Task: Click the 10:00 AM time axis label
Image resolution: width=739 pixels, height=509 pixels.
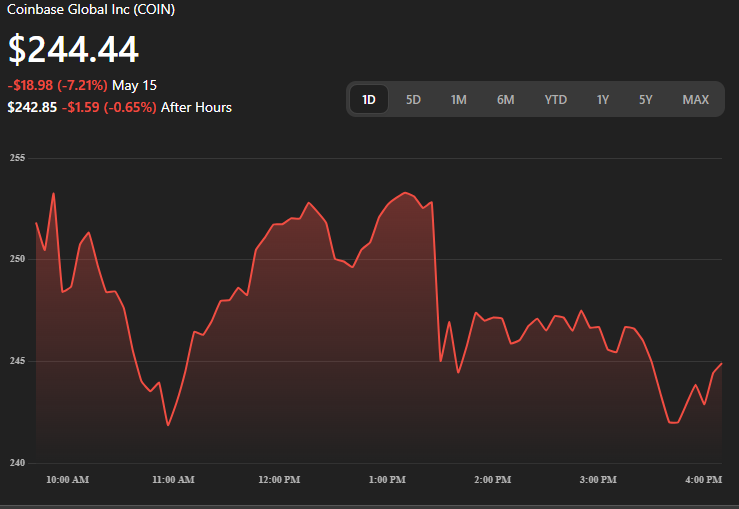Action: pos(67,480)
